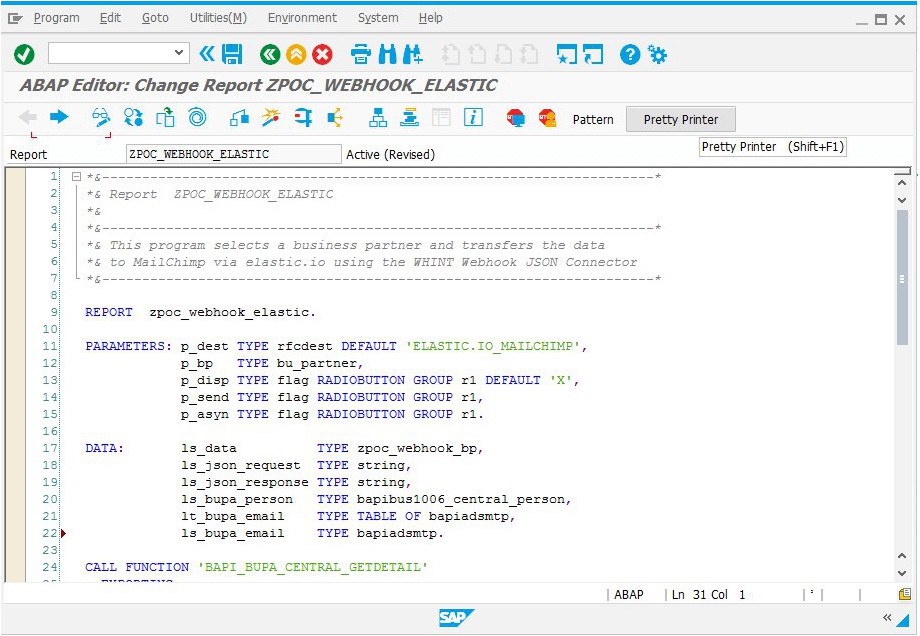920x636 pixels.
Task: Click the bottommost down arrow of editor scrollbar
Action: (902, 573)
